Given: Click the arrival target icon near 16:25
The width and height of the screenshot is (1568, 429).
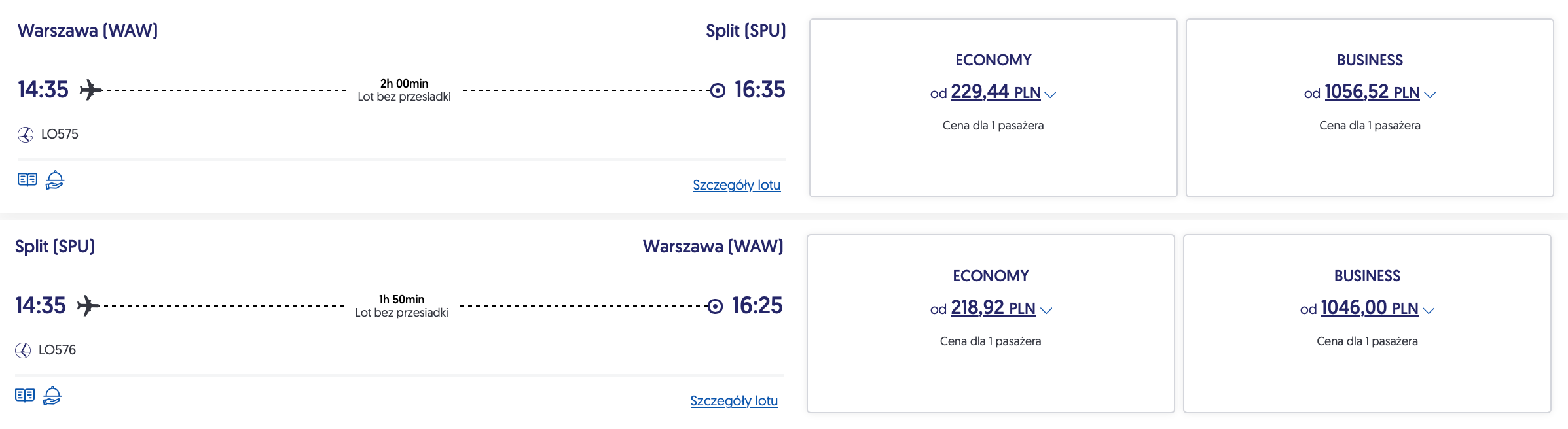Looking at the screenshot, I should [715, 306].
